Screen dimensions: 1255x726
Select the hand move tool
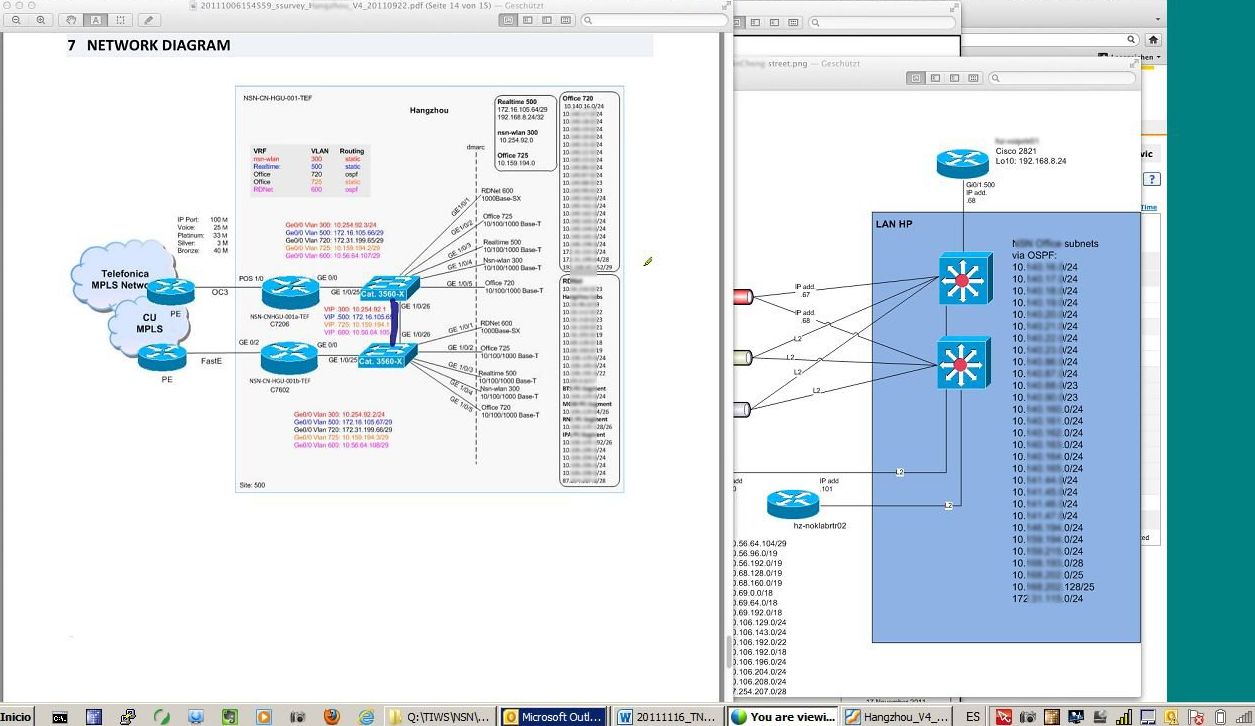[72, 20]
